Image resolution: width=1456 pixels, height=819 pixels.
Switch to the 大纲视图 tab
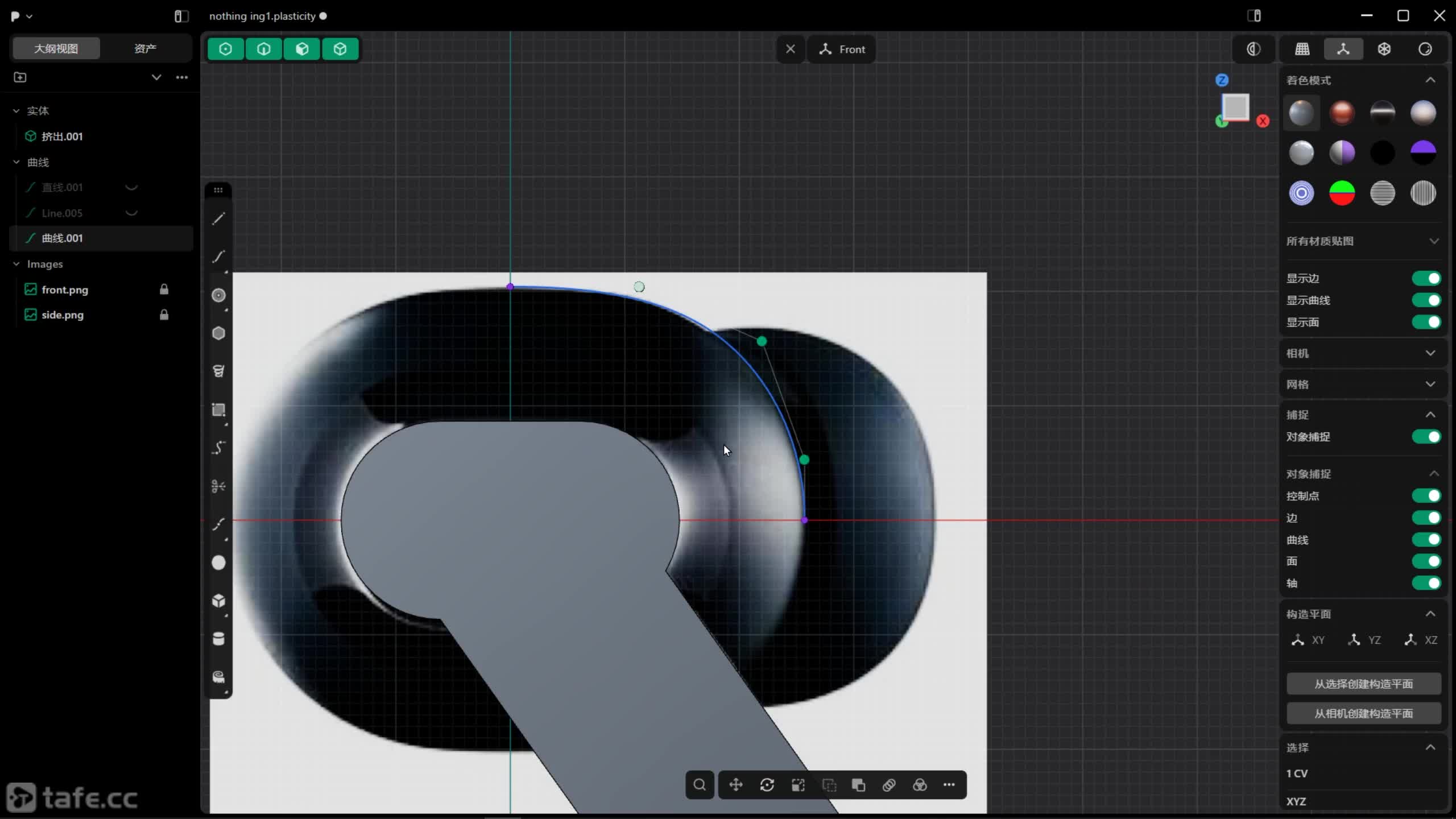click(x=56, y=48)
